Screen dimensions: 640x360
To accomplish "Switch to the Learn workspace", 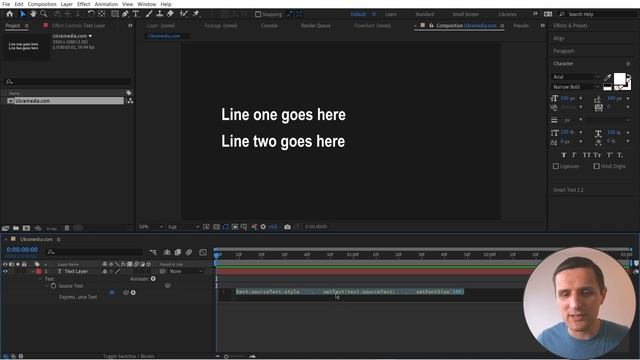I will 391,14.
